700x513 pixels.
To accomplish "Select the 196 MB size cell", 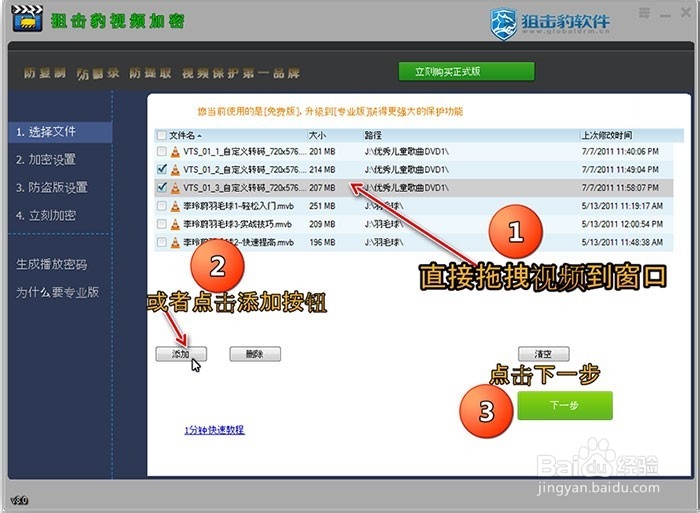I will pos(322,242).
